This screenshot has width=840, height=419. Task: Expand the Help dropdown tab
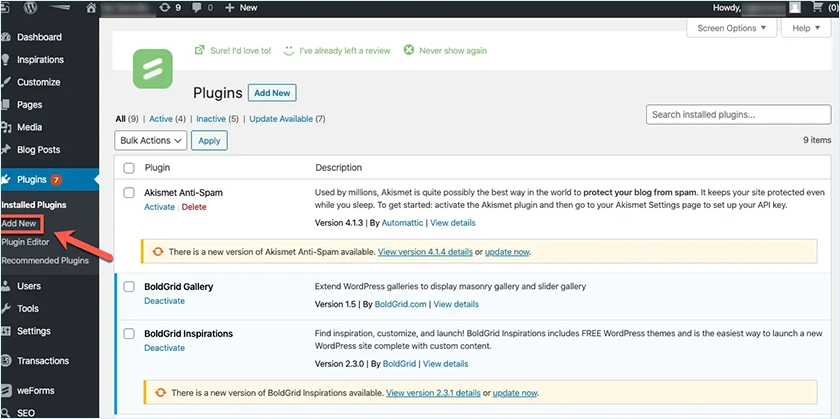pos(806,28)
